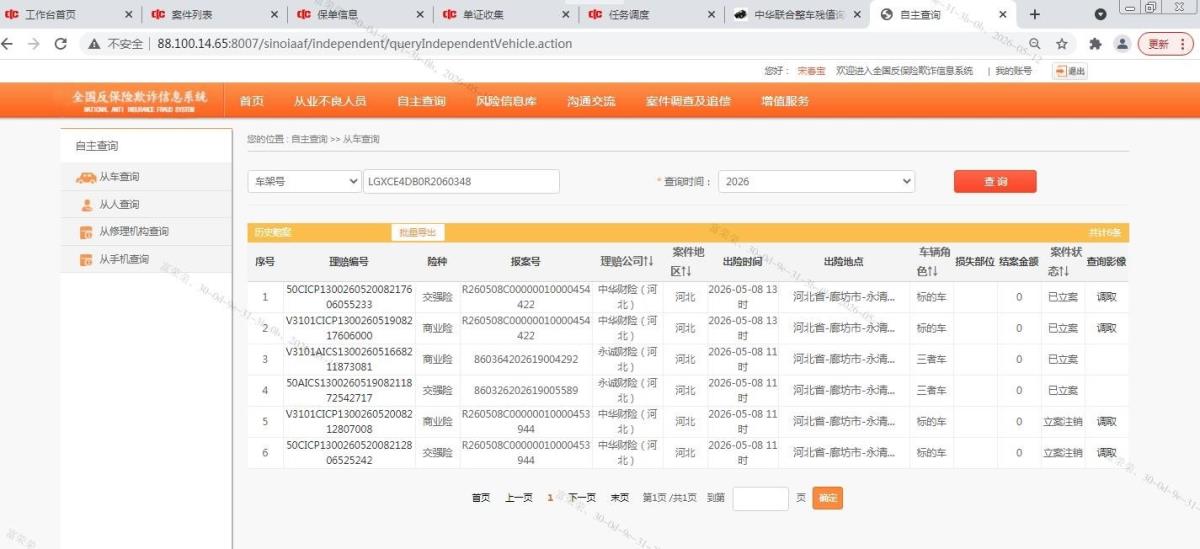Click the not-secure warning triangle icon
1200x549 pixels.
(x=94, y=44)
